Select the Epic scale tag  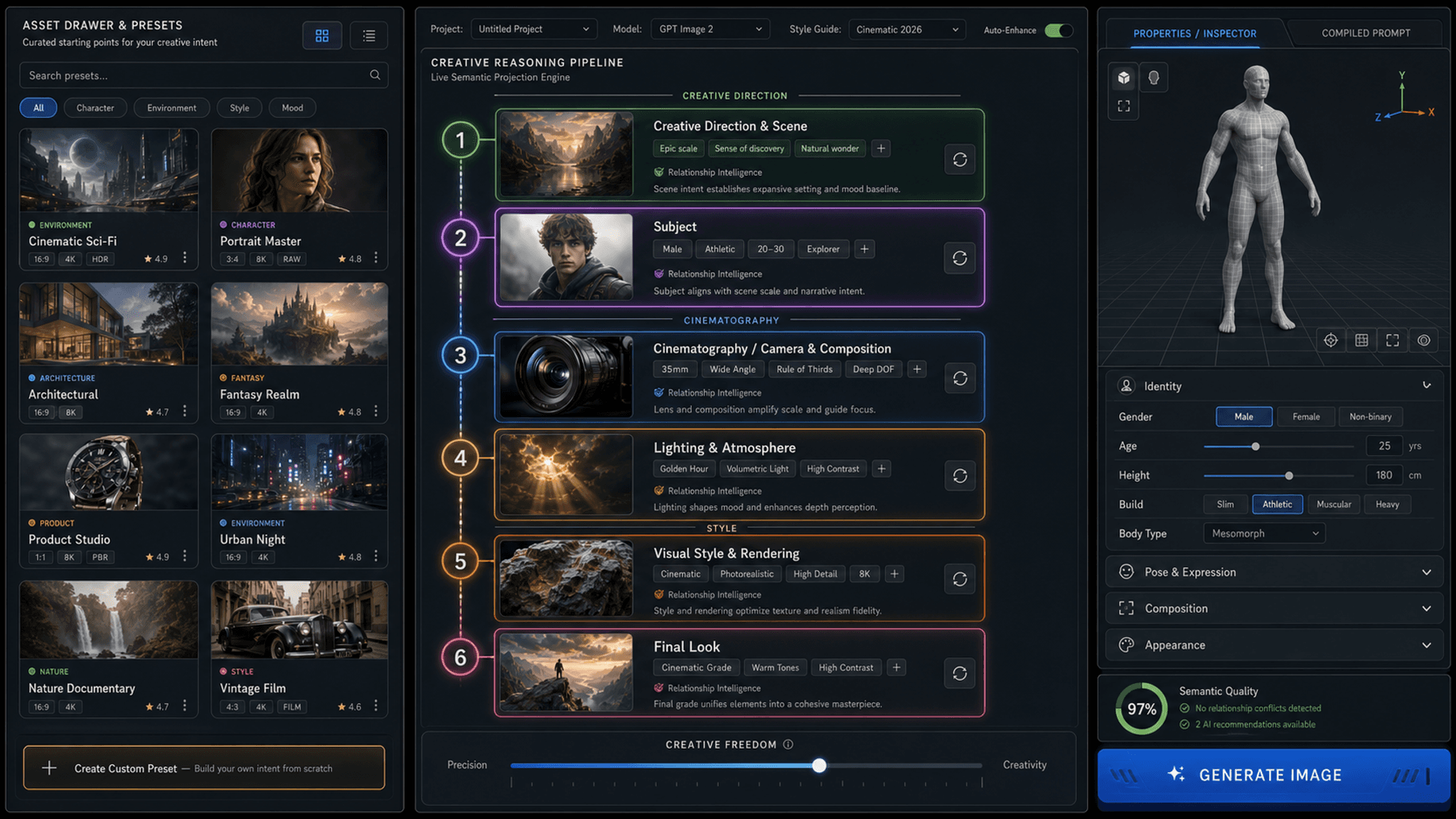[678, 149]
